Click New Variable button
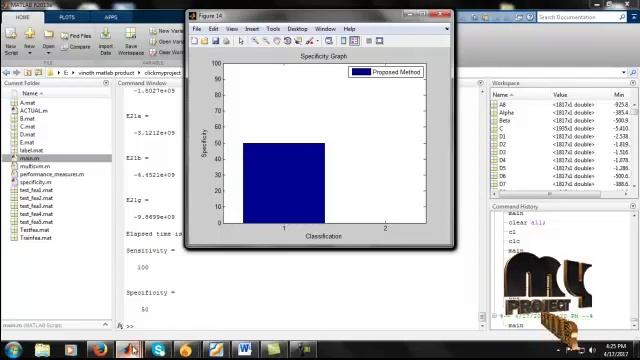 pyautogui.click(x=166, y=31)
